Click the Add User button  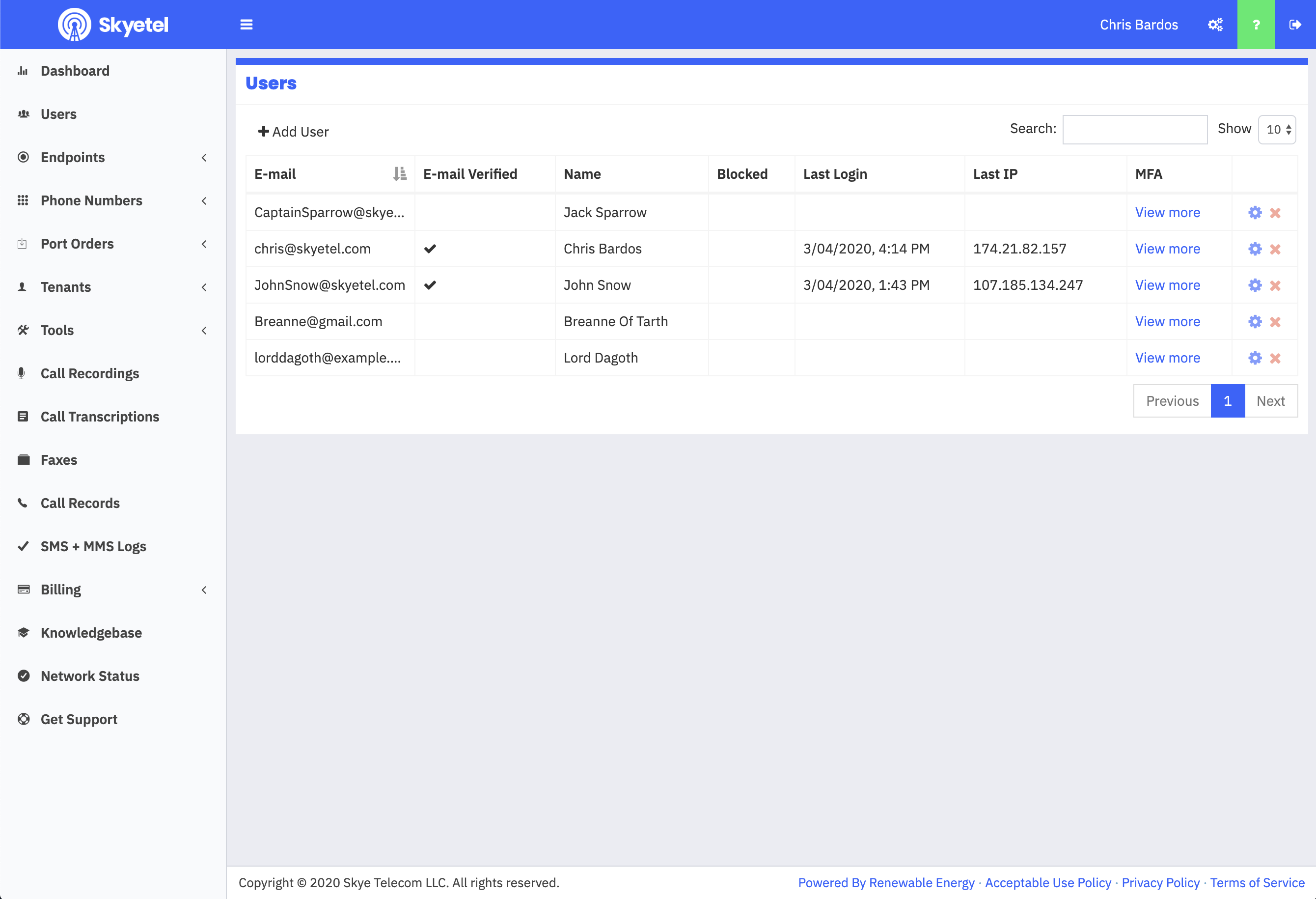[x=293, y=132]
